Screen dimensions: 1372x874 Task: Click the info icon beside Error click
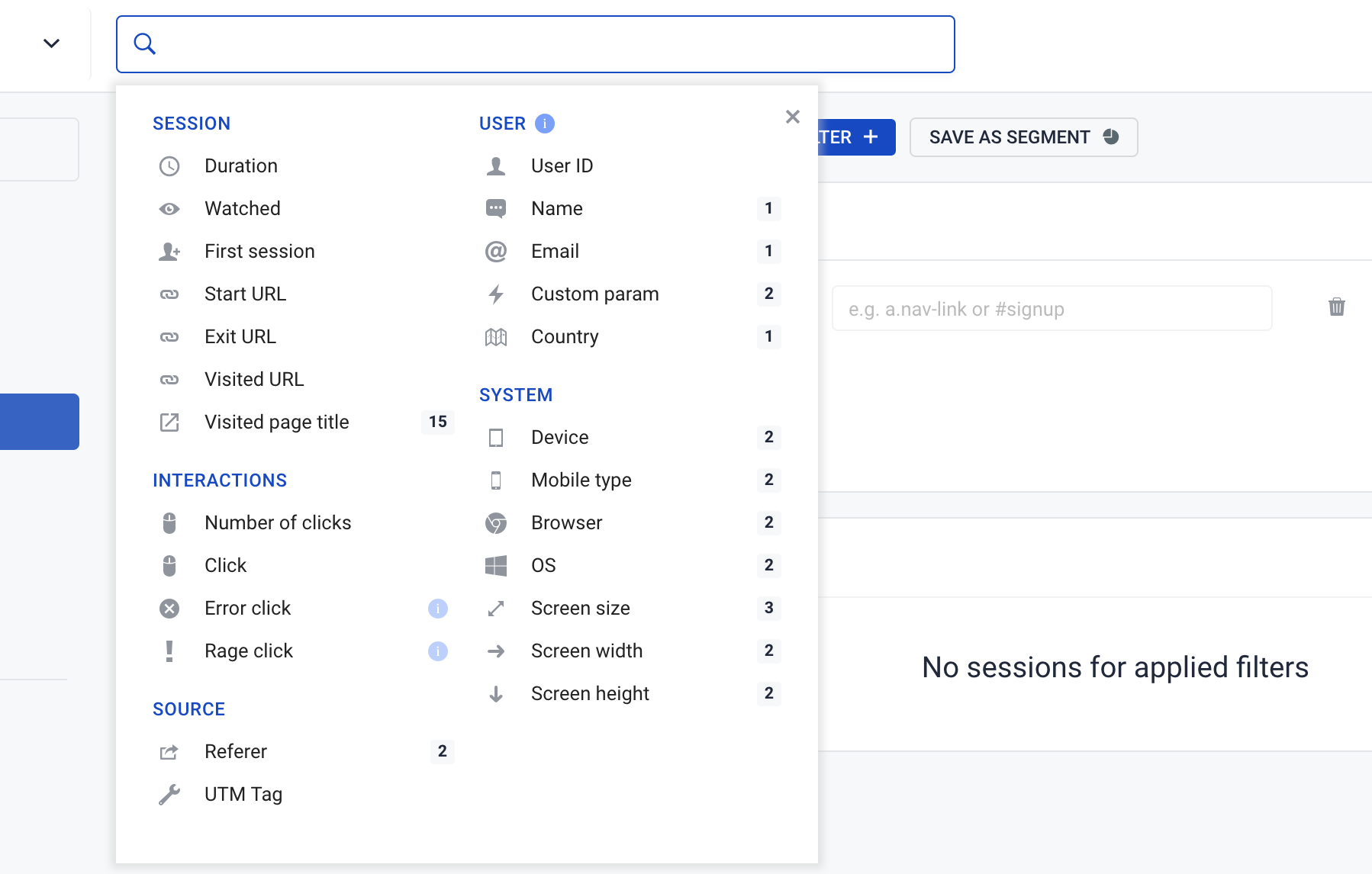click(437, 609)
